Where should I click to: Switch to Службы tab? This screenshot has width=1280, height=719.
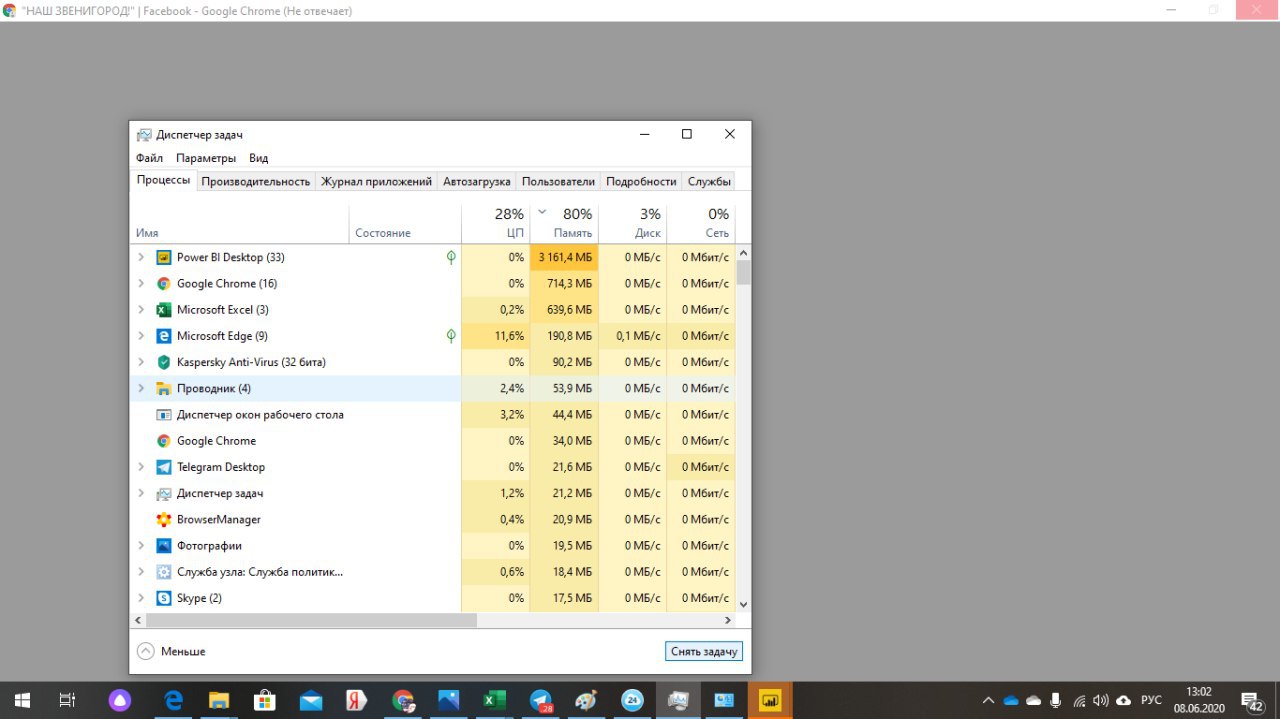point(709,181)
